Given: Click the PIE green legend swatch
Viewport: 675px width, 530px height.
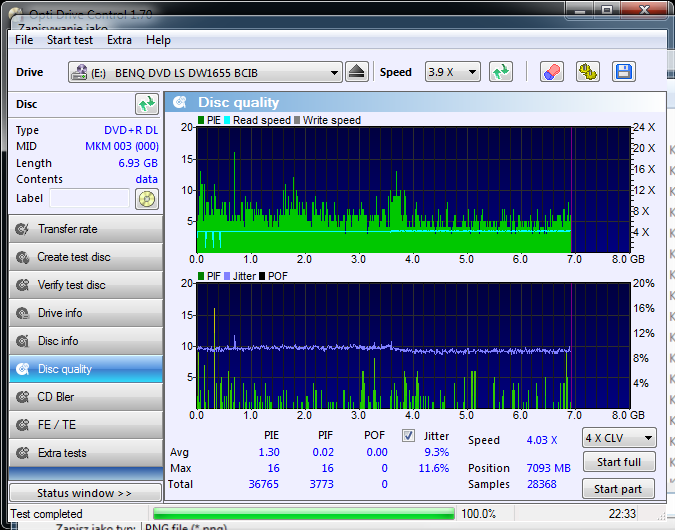Looking at the screenshot, I should pos(201,120).
